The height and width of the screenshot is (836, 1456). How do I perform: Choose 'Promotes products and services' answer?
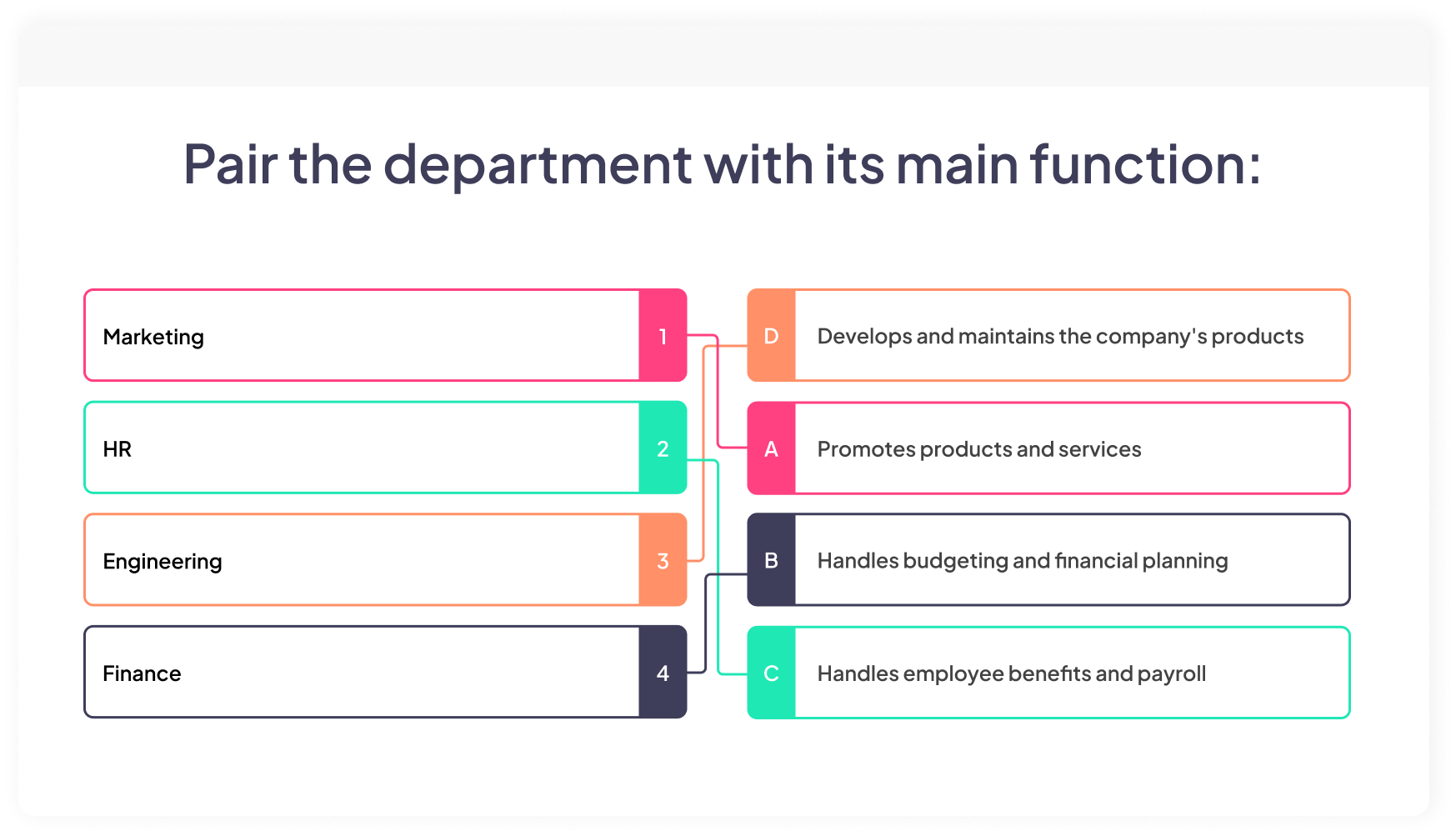1048,448
